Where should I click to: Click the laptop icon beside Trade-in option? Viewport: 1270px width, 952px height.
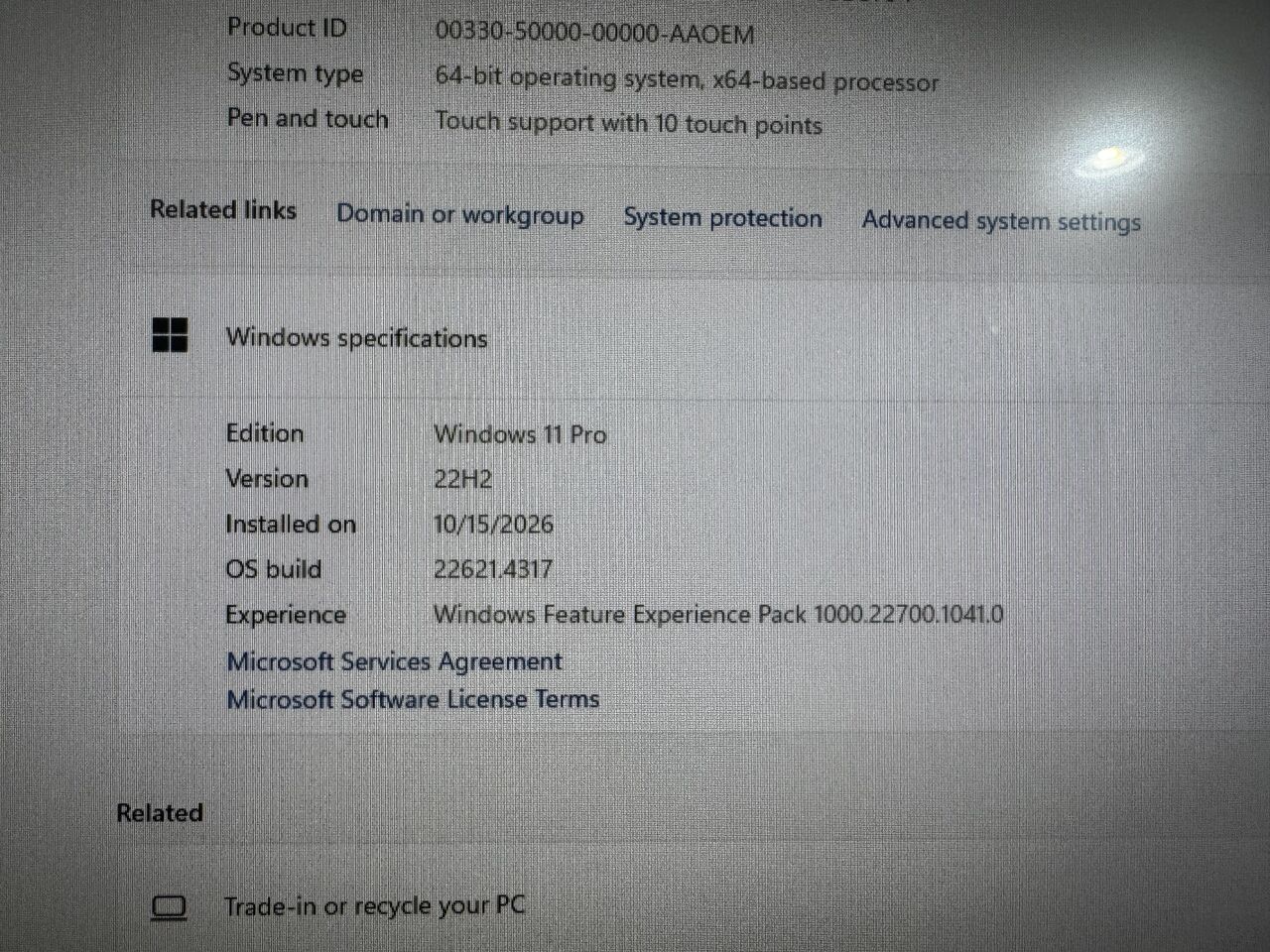tap(169, 906)
